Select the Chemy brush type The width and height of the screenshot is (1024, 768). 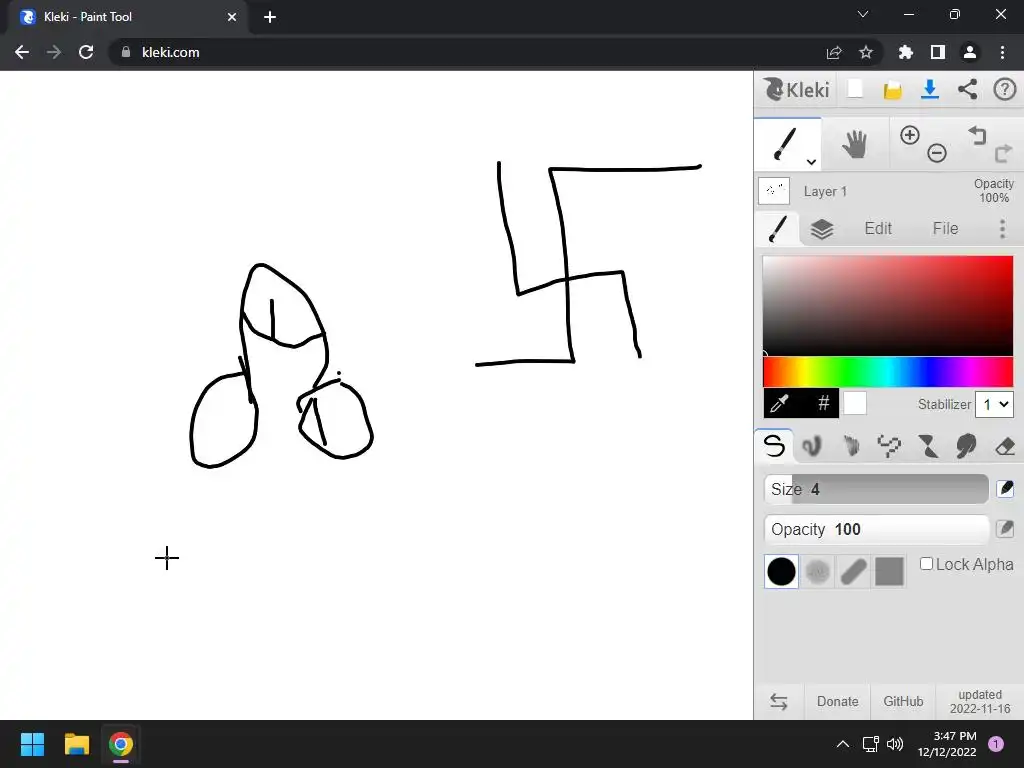click(x=927, y=446)
